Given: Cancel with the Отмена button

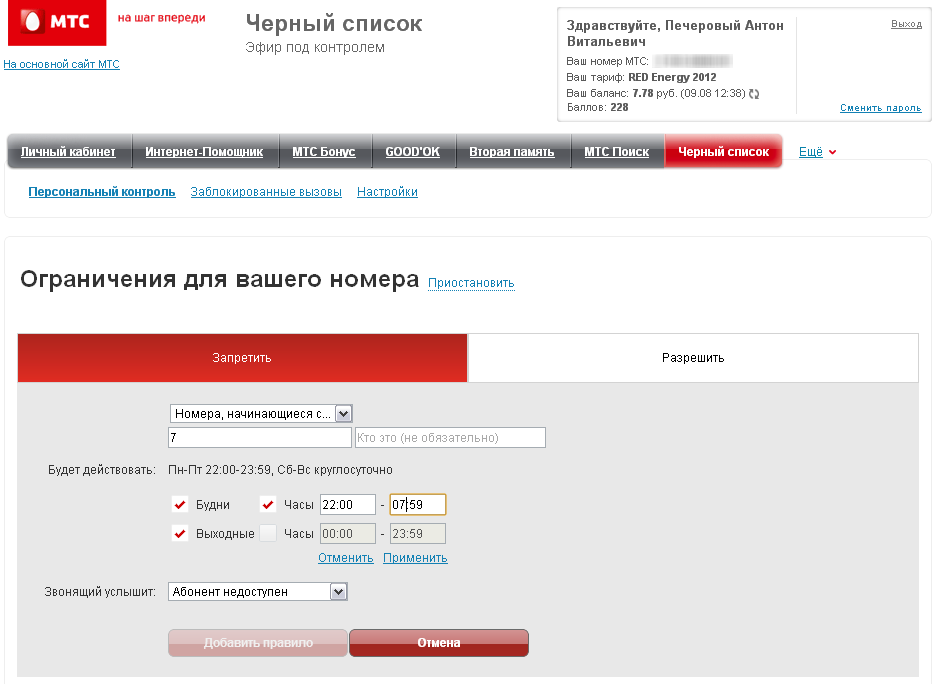Looking at the screenshot, I should [x=439, y=643].
